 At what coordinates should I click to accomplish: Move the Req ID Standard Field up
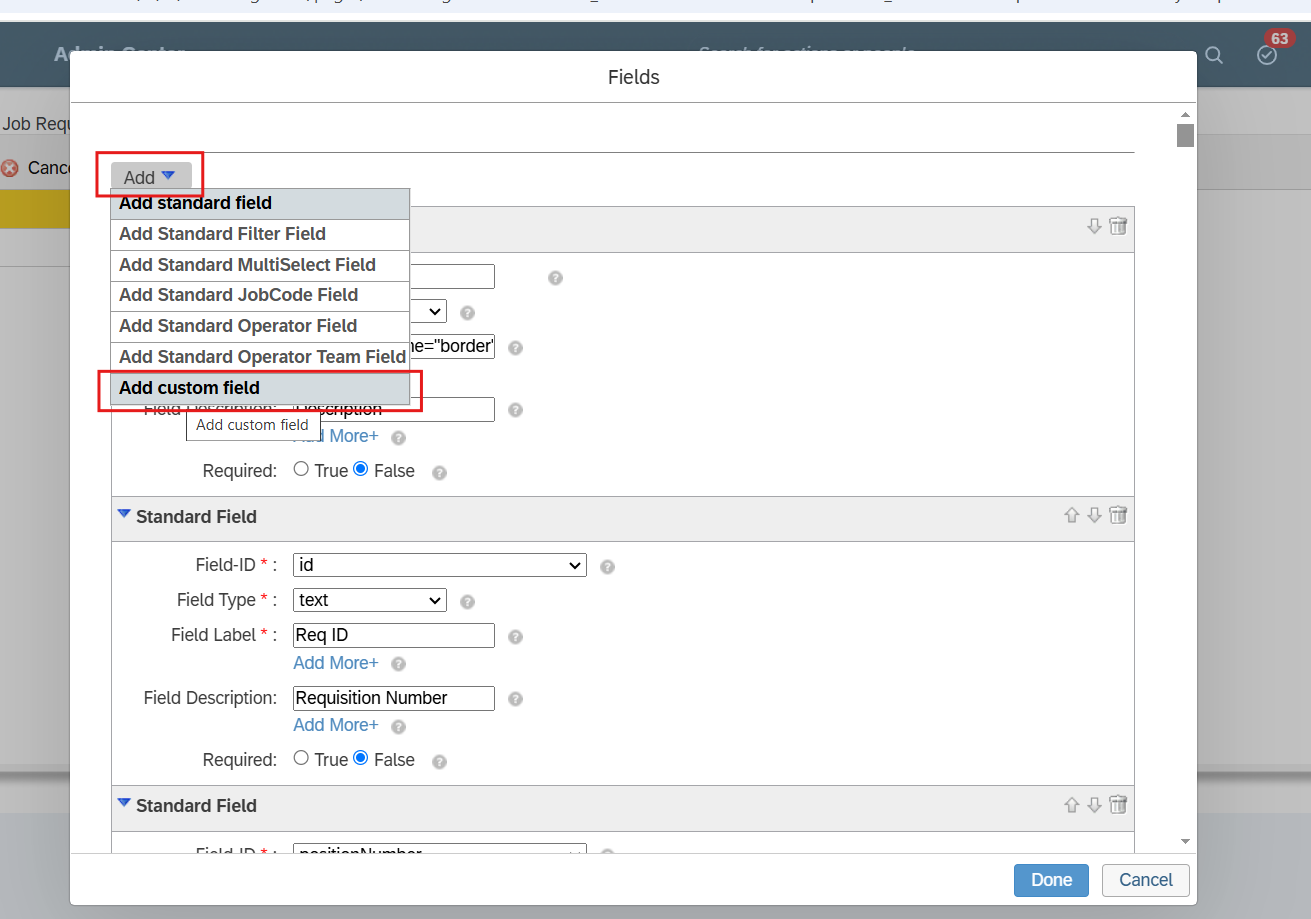[1071, 514]
